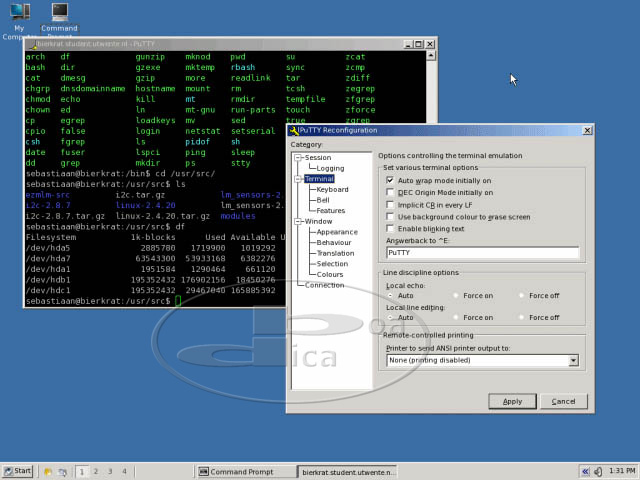Disable Auto wrap mode initially on
Viewport: 640px width, 480px height.
(390, 179)
